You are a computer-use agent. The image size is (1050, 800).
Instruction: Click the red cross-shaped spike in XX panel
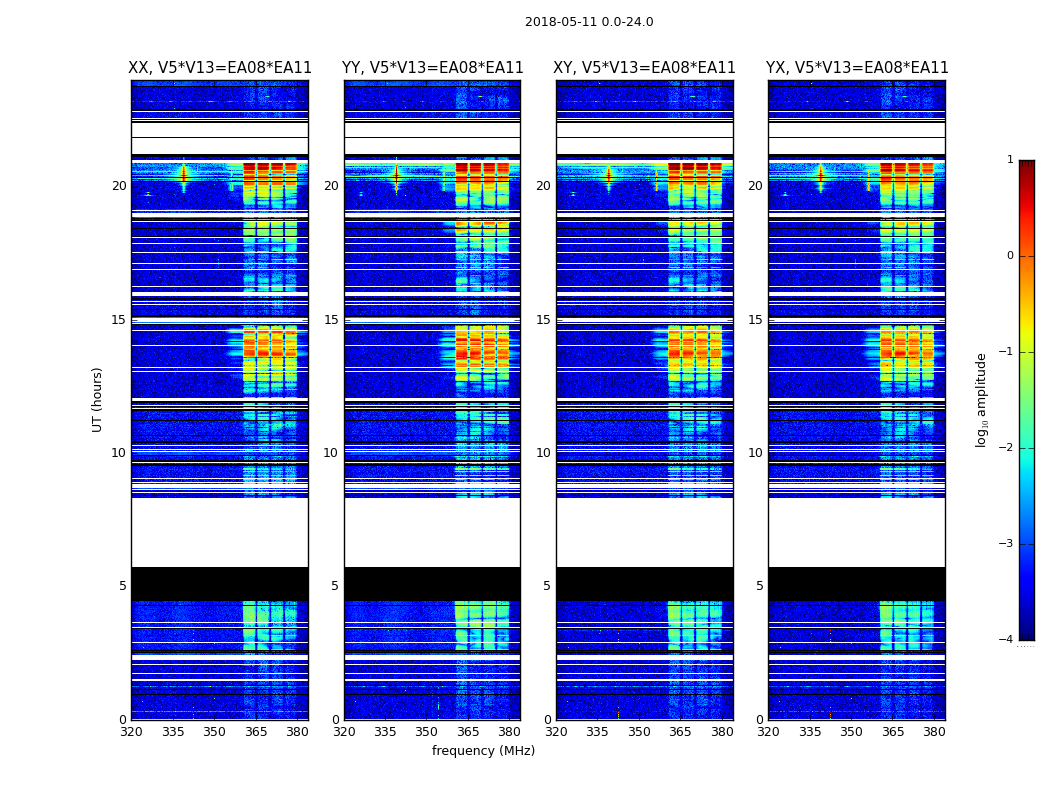(x=184, y=174)
